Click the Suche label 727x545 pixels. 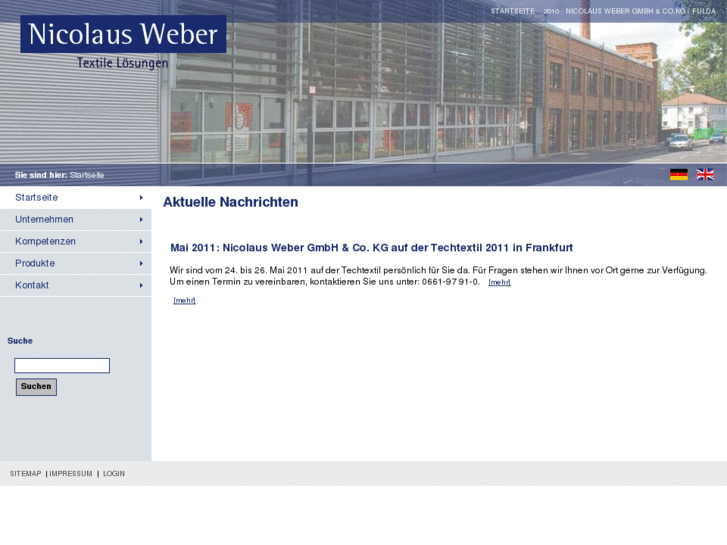pyautogui.click(x=20, y=340)
